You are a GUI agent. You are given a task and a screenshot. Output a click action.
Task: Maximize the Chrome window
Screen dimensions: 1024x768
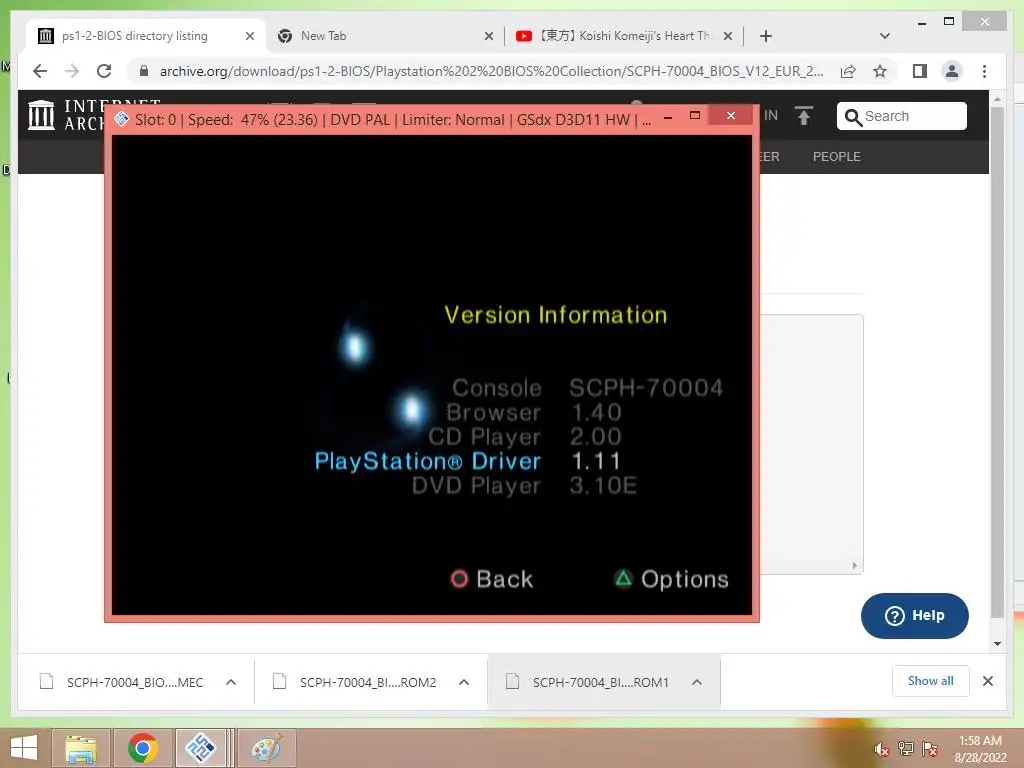tap(949, 22)
